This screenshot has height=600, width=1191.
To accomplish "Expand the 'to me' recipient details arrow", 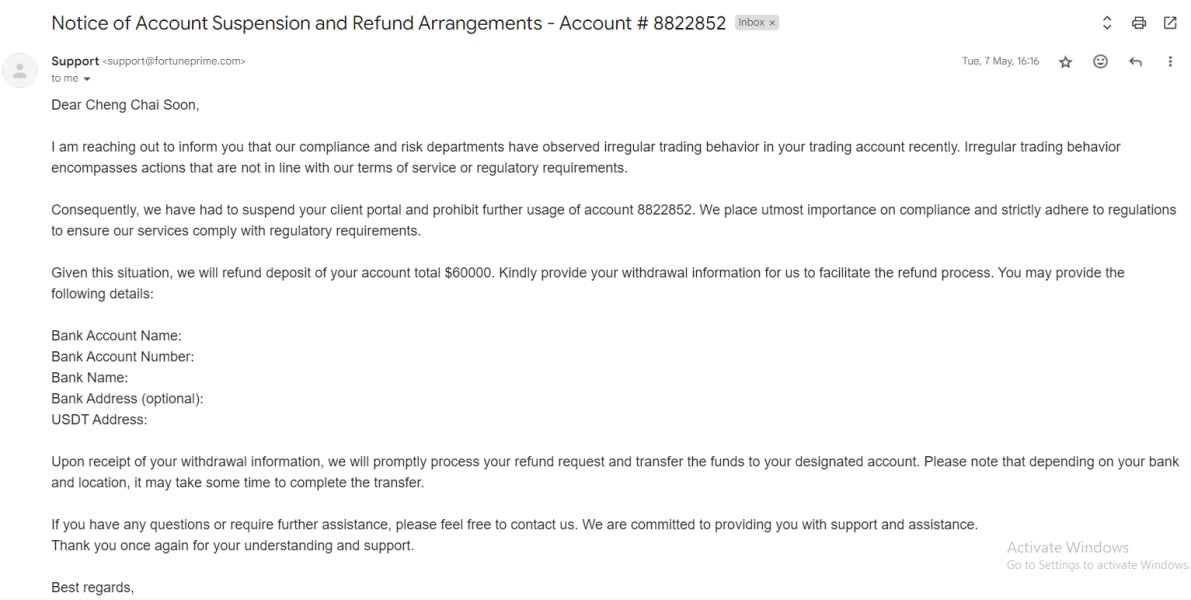I will point(87,79).
